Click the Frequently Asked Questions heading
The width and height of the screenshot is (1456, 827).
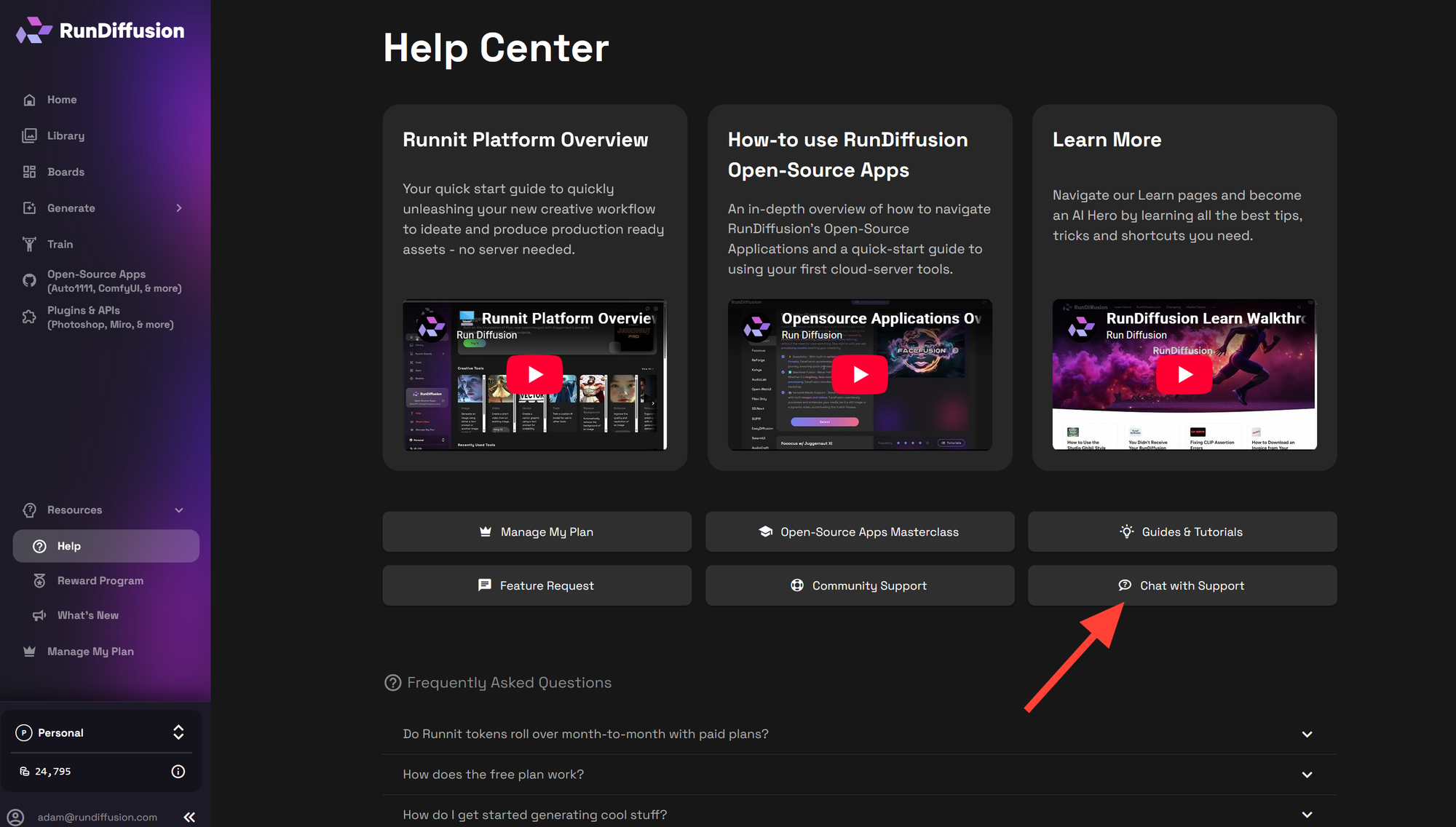(x=510, y=683)
